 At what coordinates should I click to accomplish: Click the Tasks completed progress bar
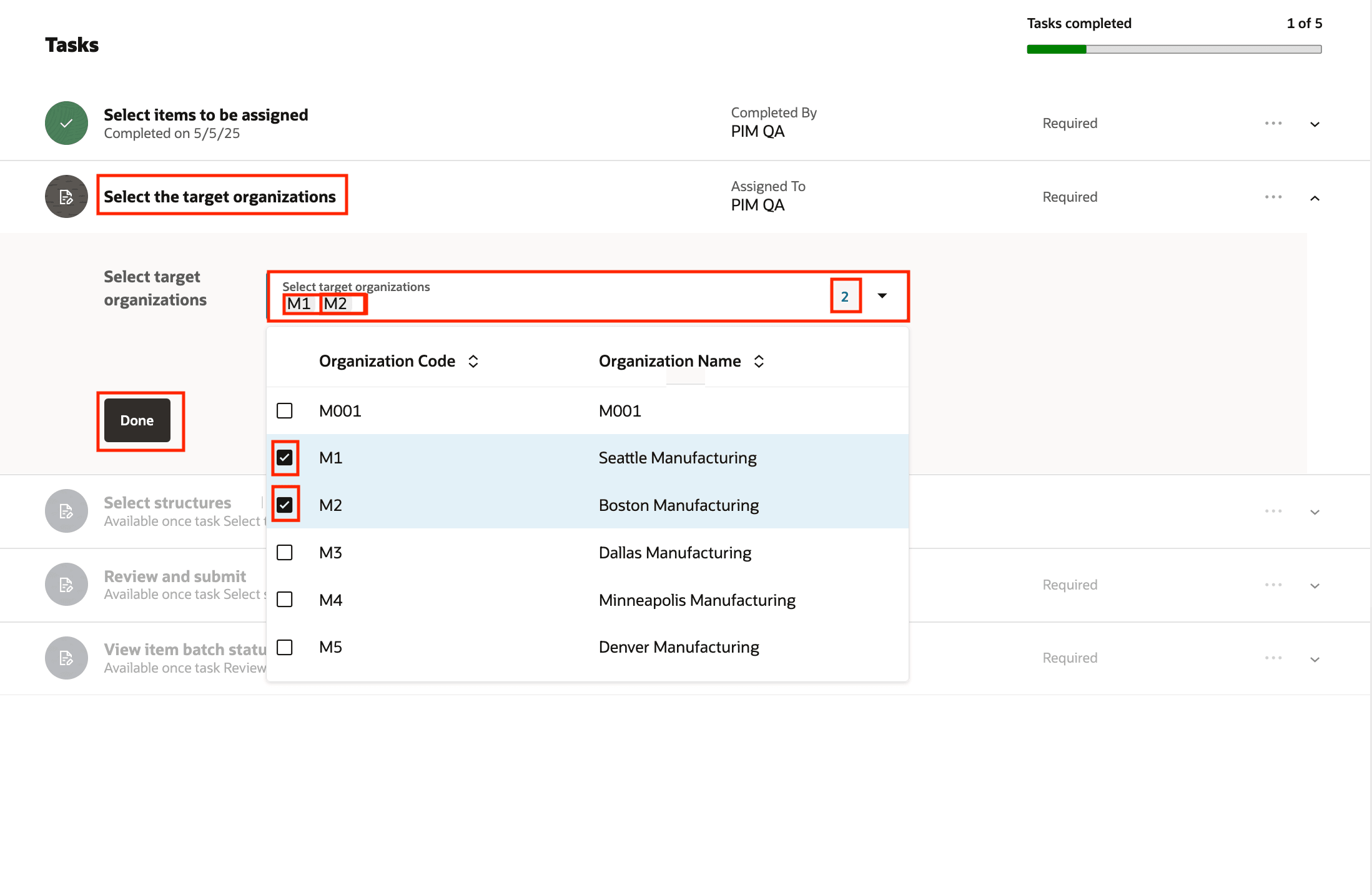[x=1173, y=49]
